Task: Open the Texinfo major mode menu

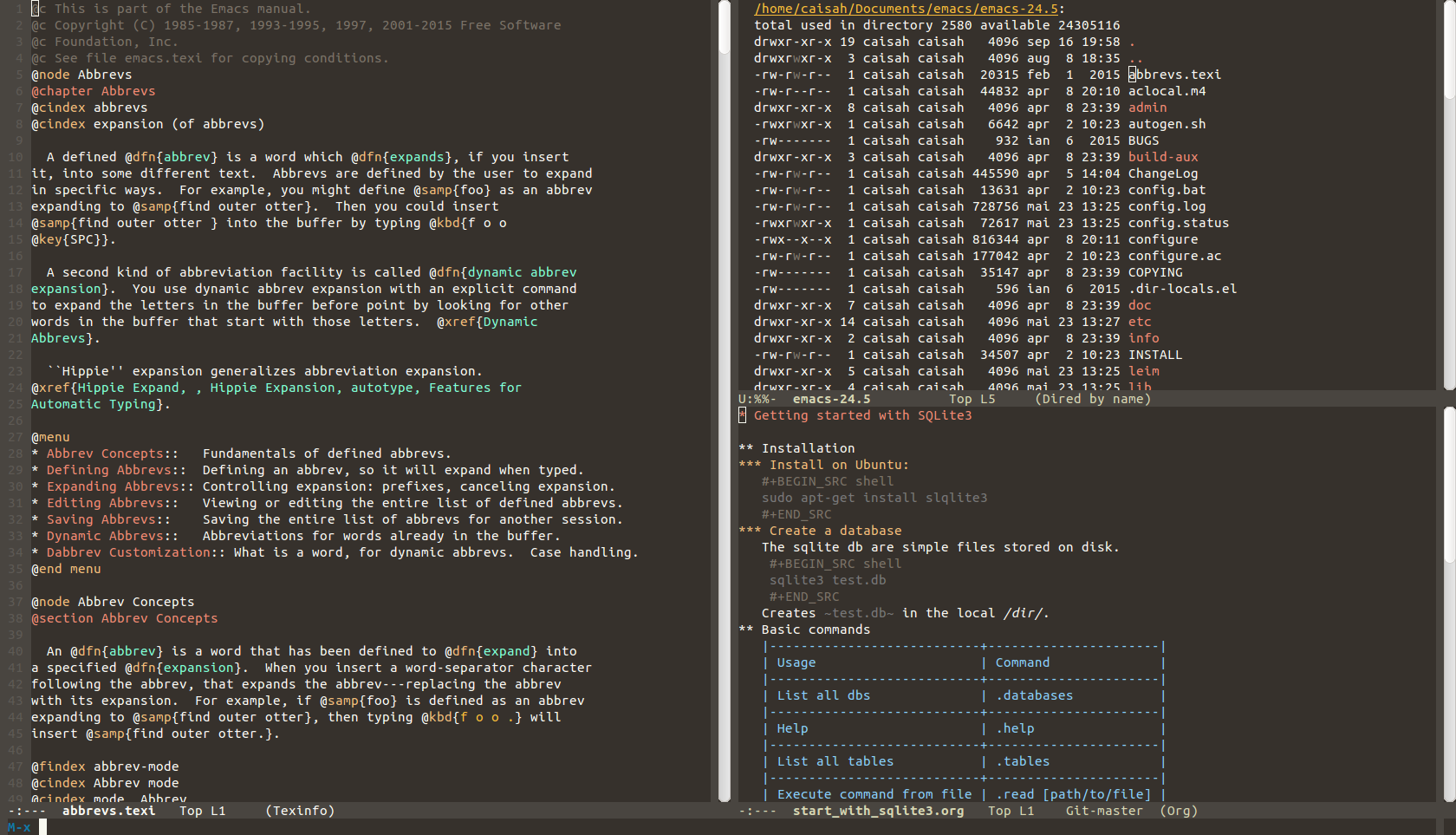Action: [x=300, y=811]
